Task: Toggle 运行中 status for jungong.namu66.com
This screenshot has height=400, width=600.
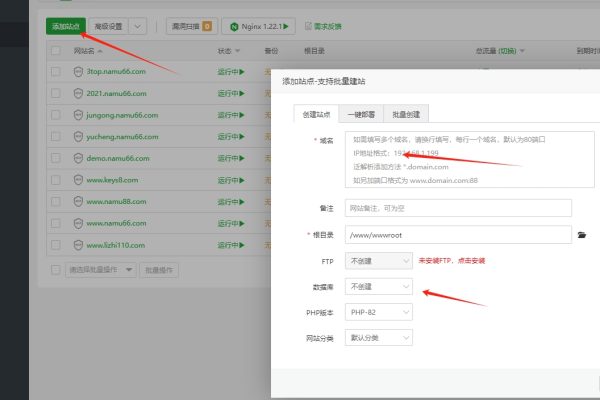Action: [231, 115]
